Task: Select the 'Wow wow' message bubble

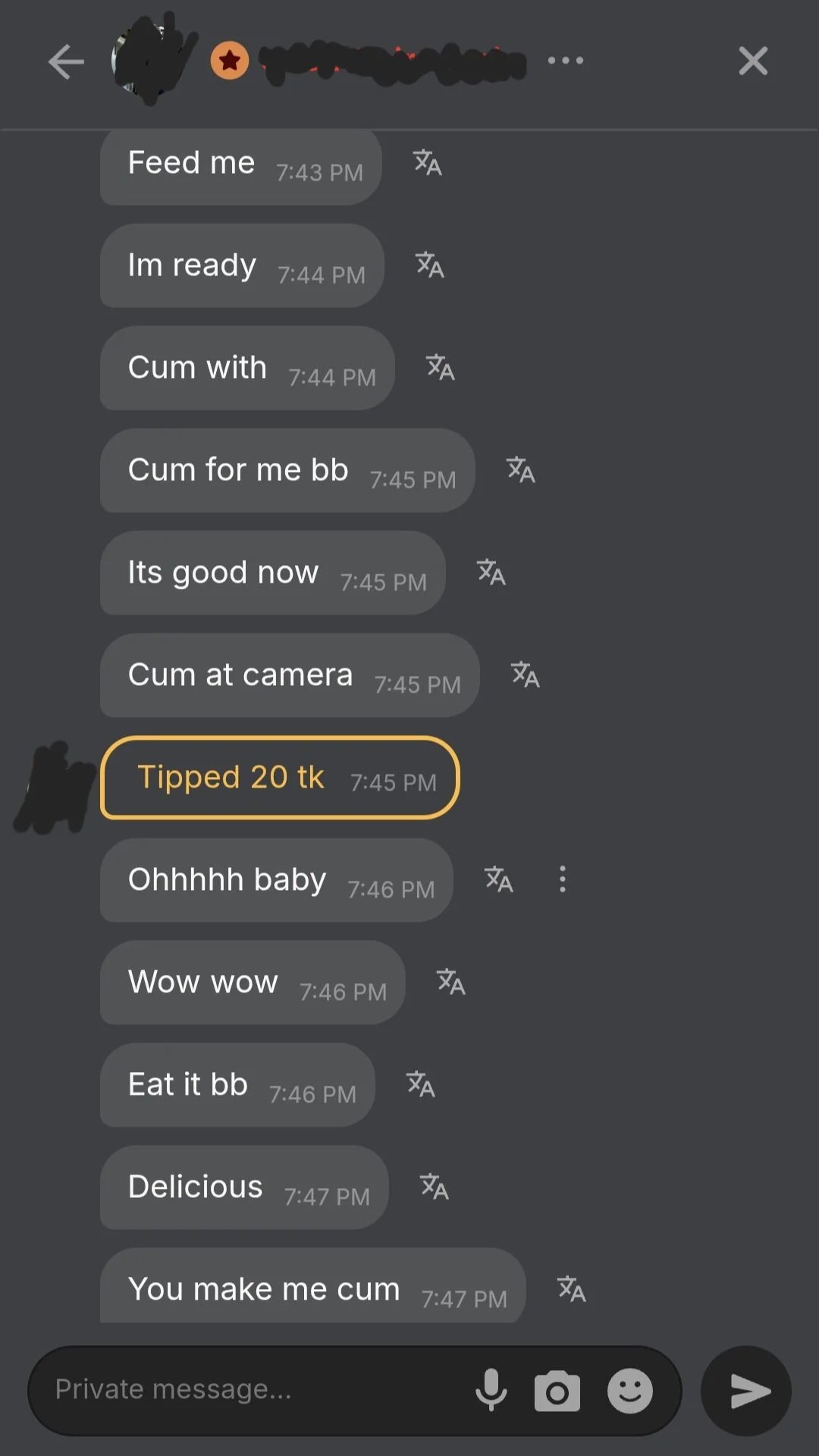Action: coord(252,983)
